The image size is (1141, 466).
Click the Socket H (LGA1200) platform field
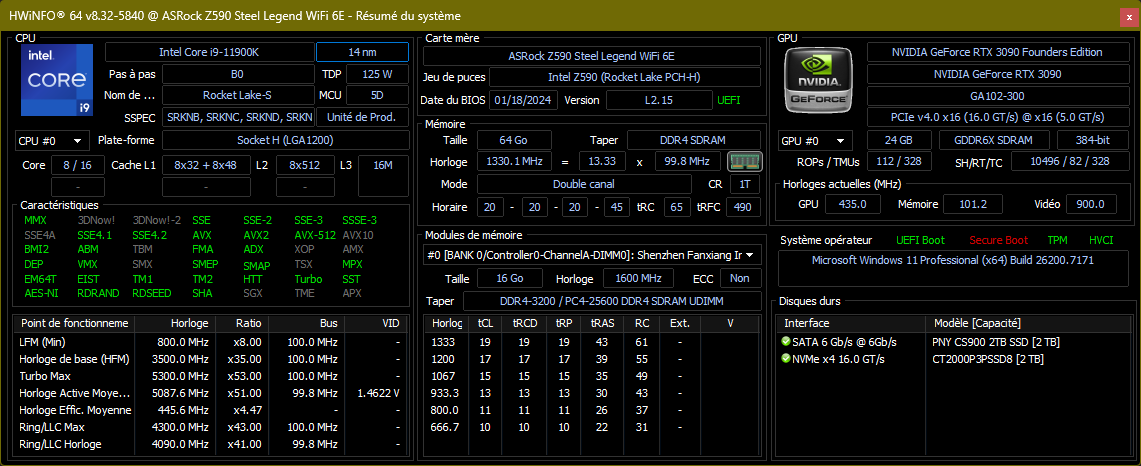coord(285,141)
